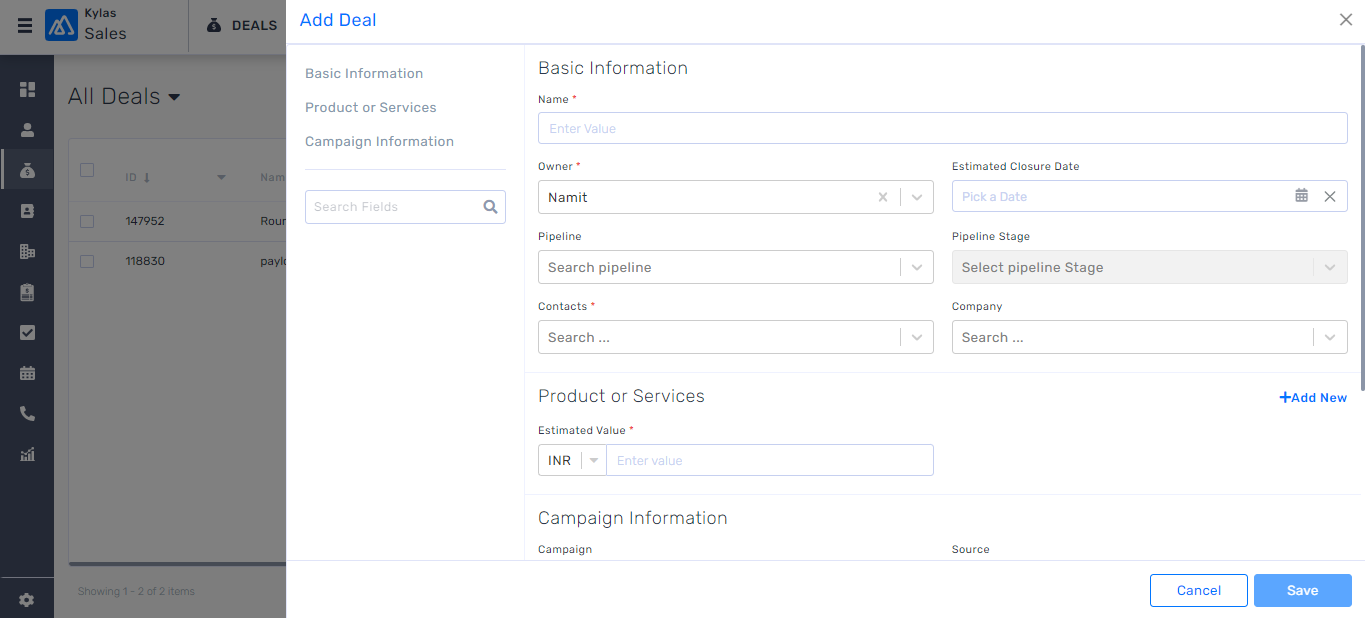
Task: Open the ID column filter dropdown arrow
Action: tap(221, 178)
